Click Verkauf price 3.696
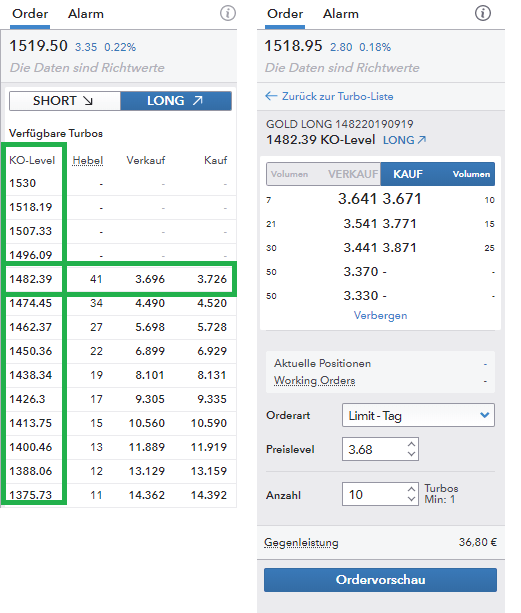The width and height of the screenshot is (521, 613). (x=150, y=279)
